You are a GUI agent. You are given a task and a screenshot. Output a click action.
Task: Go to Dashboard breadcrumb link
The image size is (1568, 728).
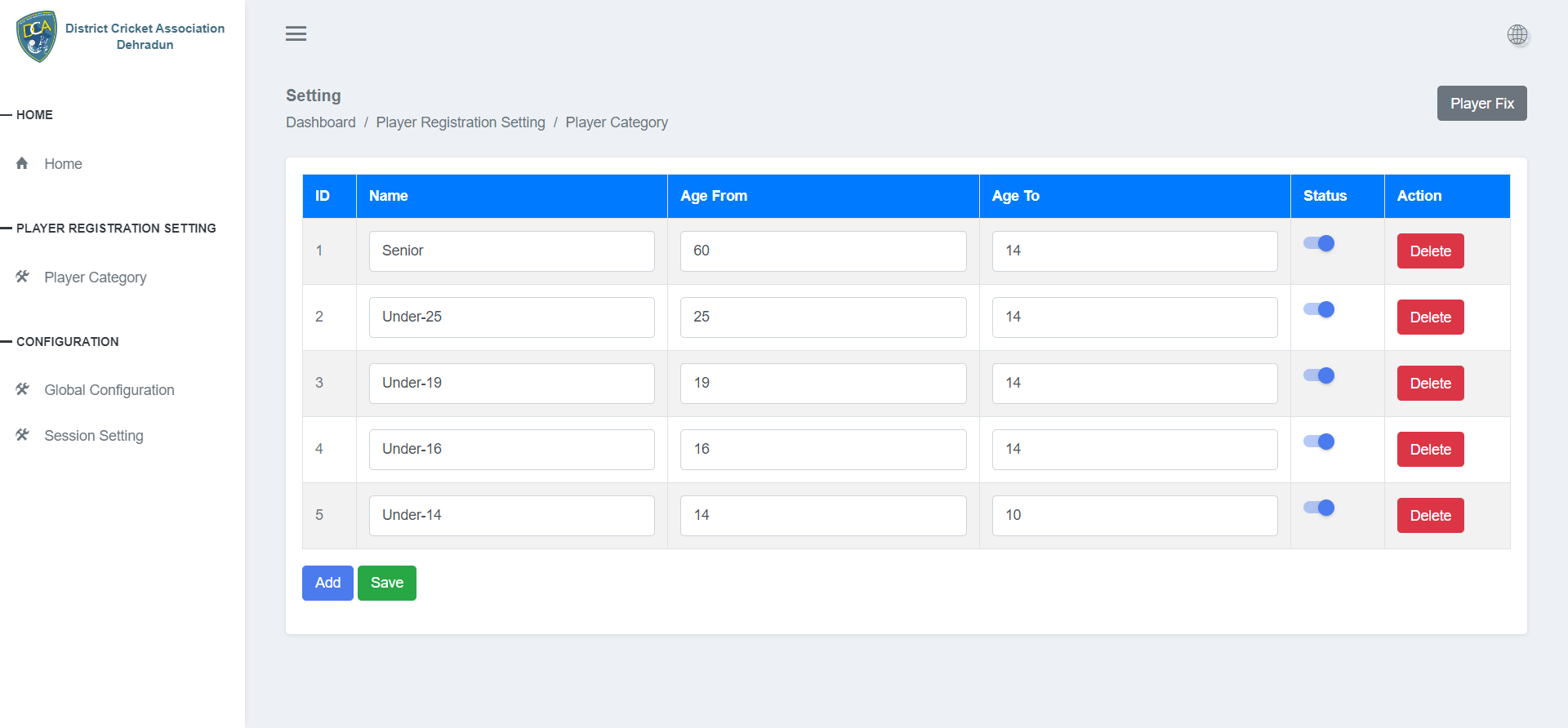pyautogui.click(x=320, y=122)
